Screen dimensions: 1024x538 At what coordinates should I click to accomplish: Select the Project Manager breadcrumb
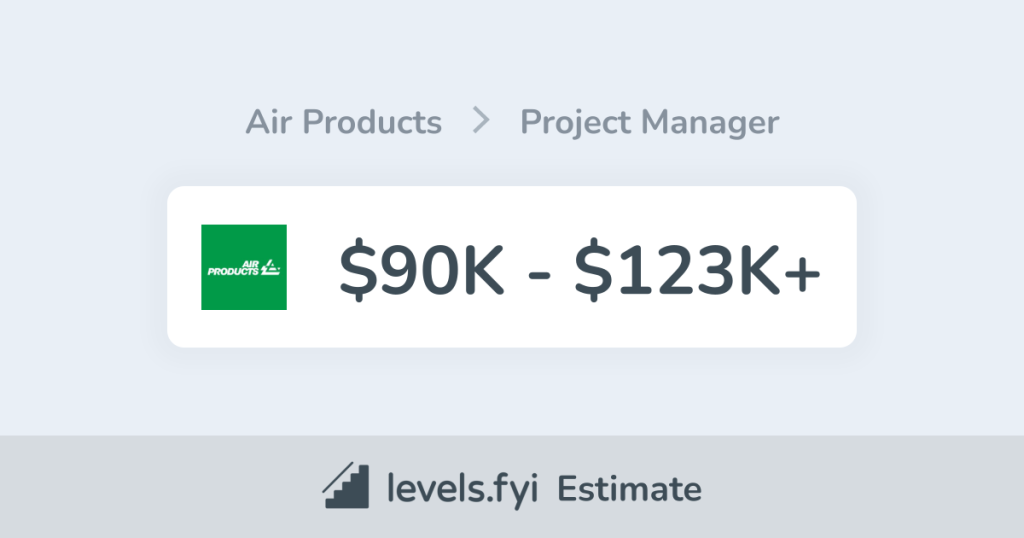649,122
